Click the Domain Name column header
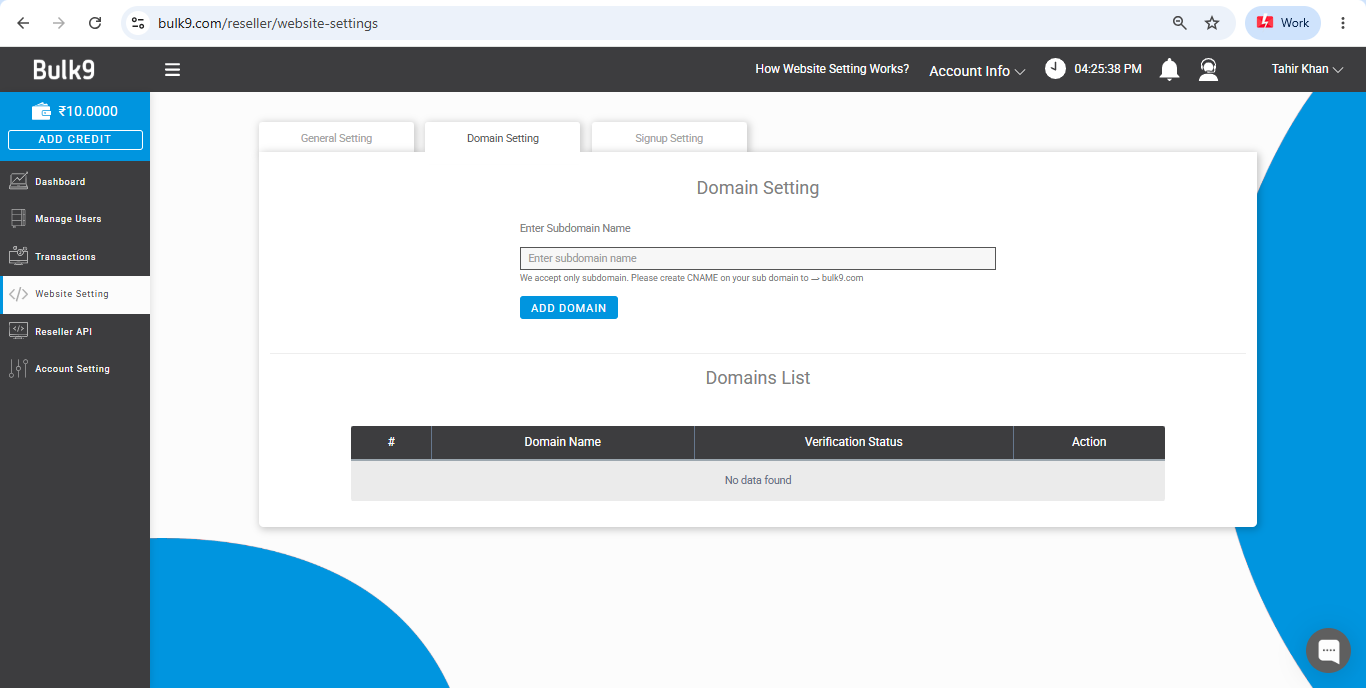 563,442
